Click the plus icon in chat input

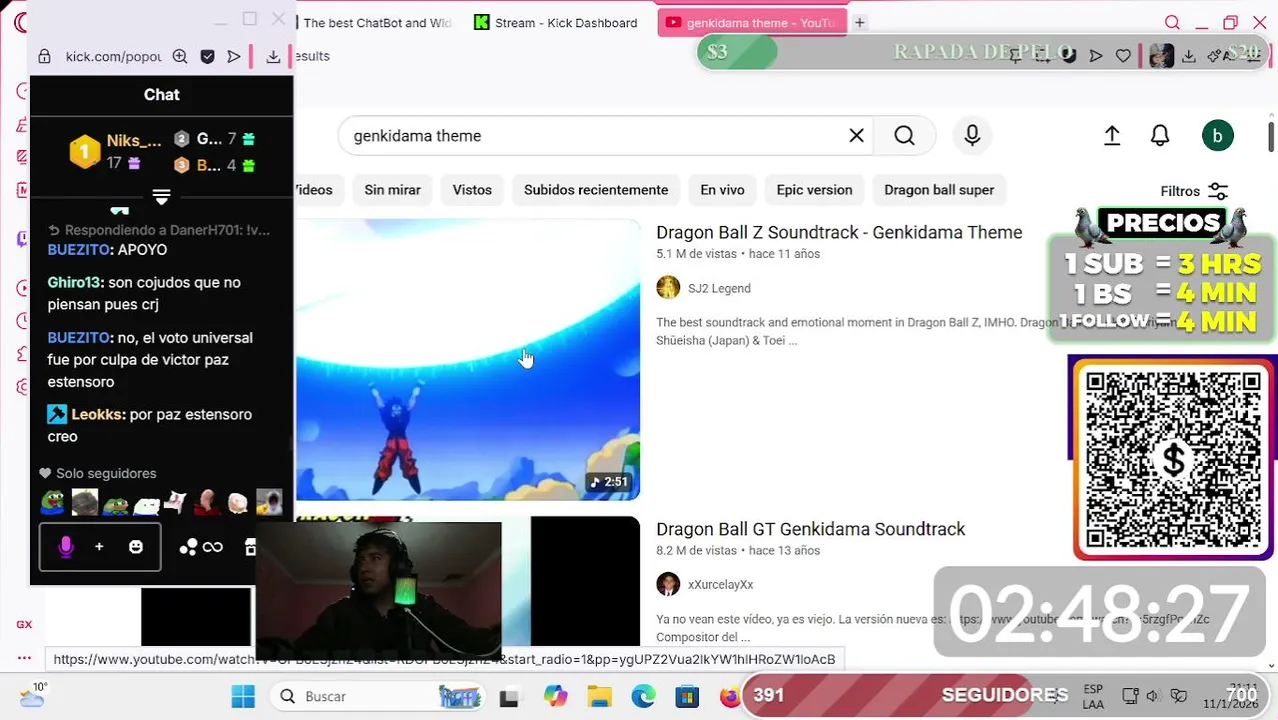(x=99, y=547)
